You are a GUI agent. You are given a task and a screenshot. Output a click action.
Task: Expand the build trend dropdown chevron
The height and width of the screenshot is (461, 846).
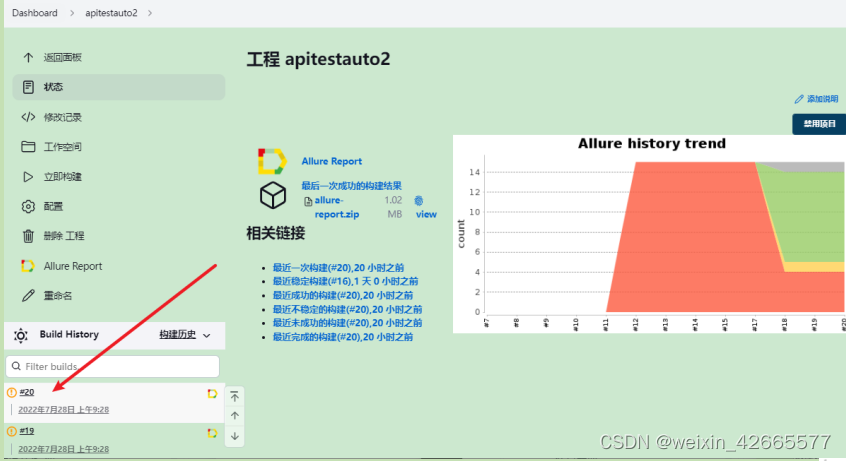pyautogui.click(x=207, y=336)
